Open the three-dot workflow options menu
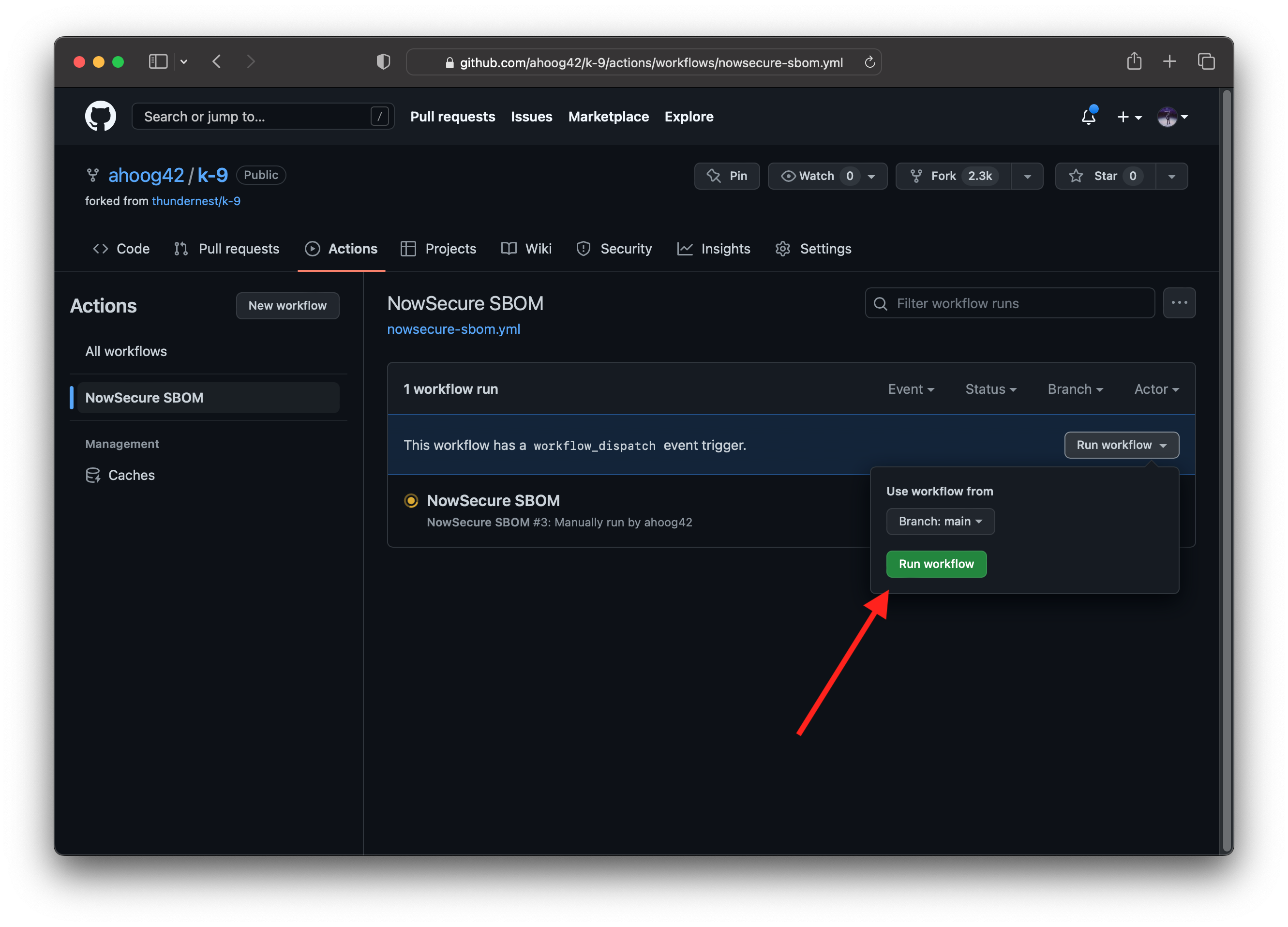The height and width of the screenshot is (927, 1288). tap(1179, 303)
